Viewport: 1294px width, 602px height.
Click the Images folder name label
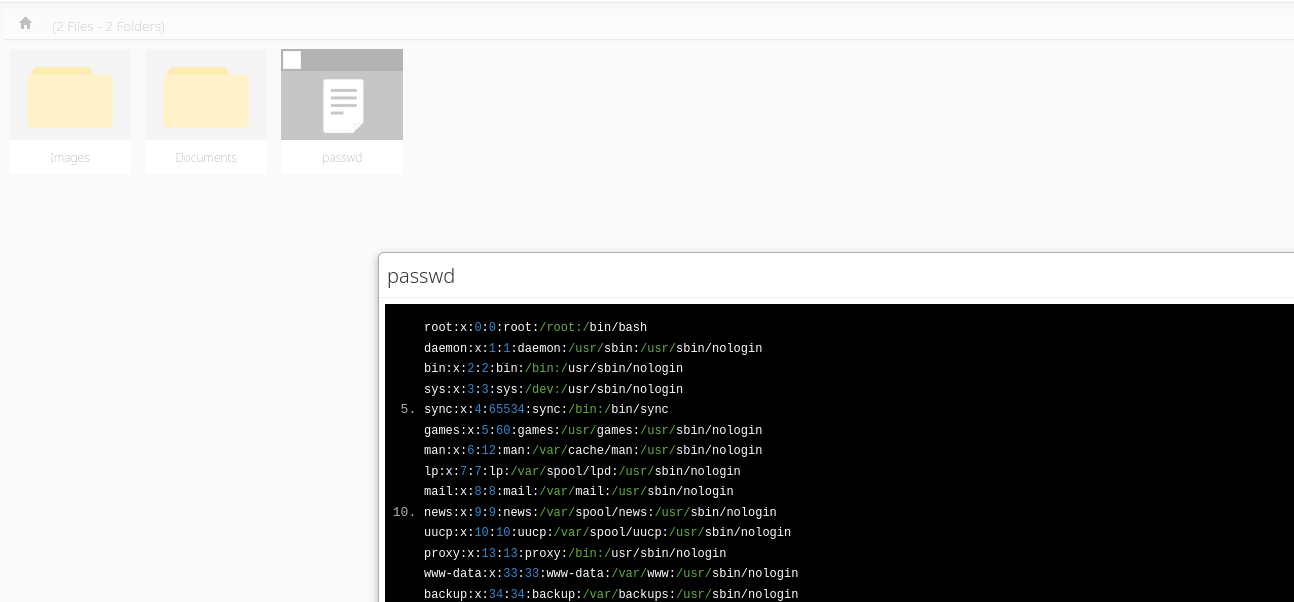point(70,158)
